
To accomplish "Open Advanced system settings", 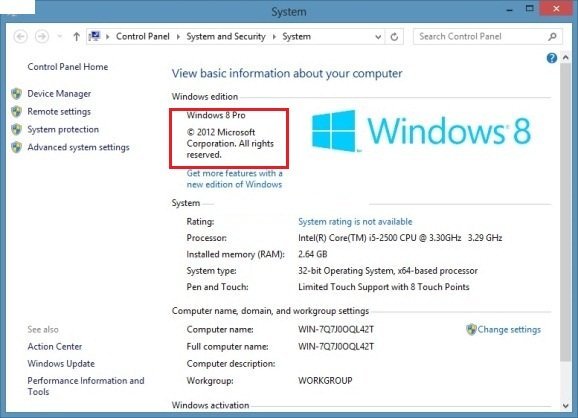I will click(x=78, y=147).
